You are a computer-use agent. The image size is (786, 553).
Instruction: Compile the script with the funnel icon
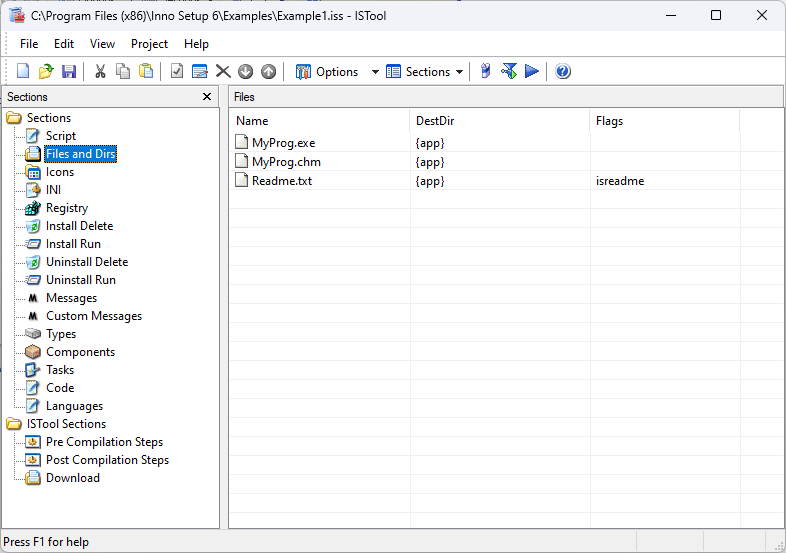[x=509, y=71]
